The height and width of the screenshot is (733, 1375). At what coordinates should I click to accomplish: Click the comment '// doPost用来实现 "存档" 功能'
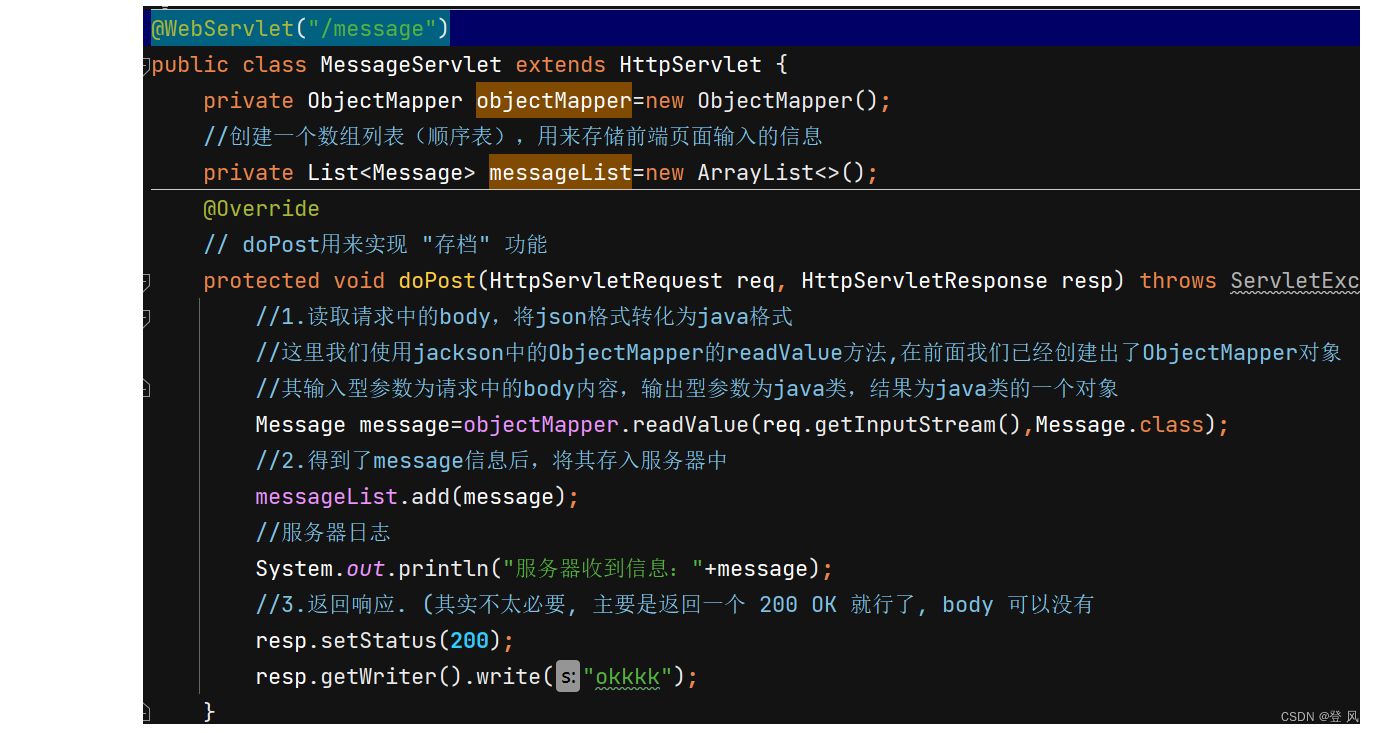(x=375, y=245)
